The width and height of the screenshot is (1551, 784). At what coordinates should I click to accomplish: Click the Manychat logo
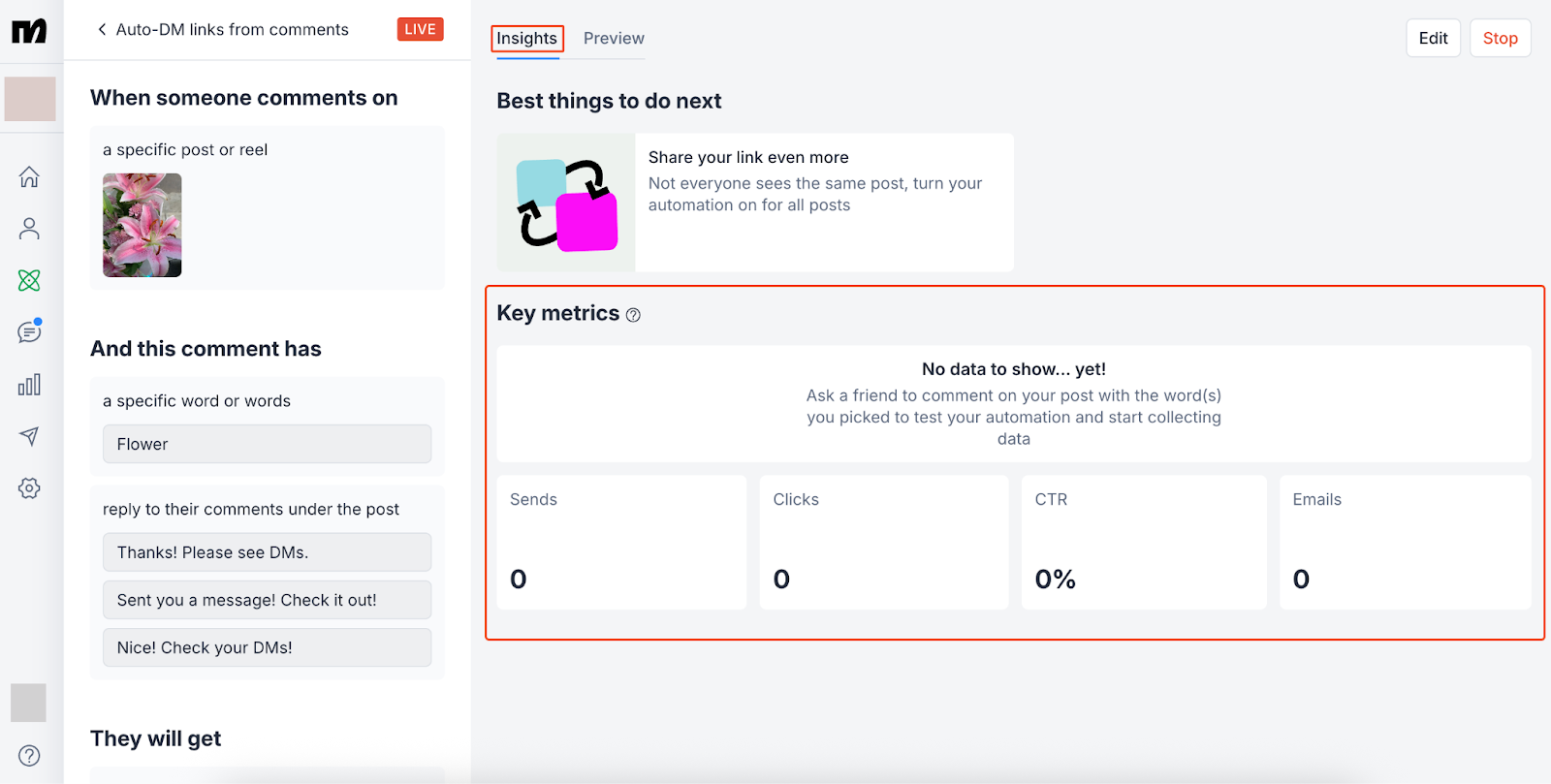pyautogui.click(x=29, y=31)
